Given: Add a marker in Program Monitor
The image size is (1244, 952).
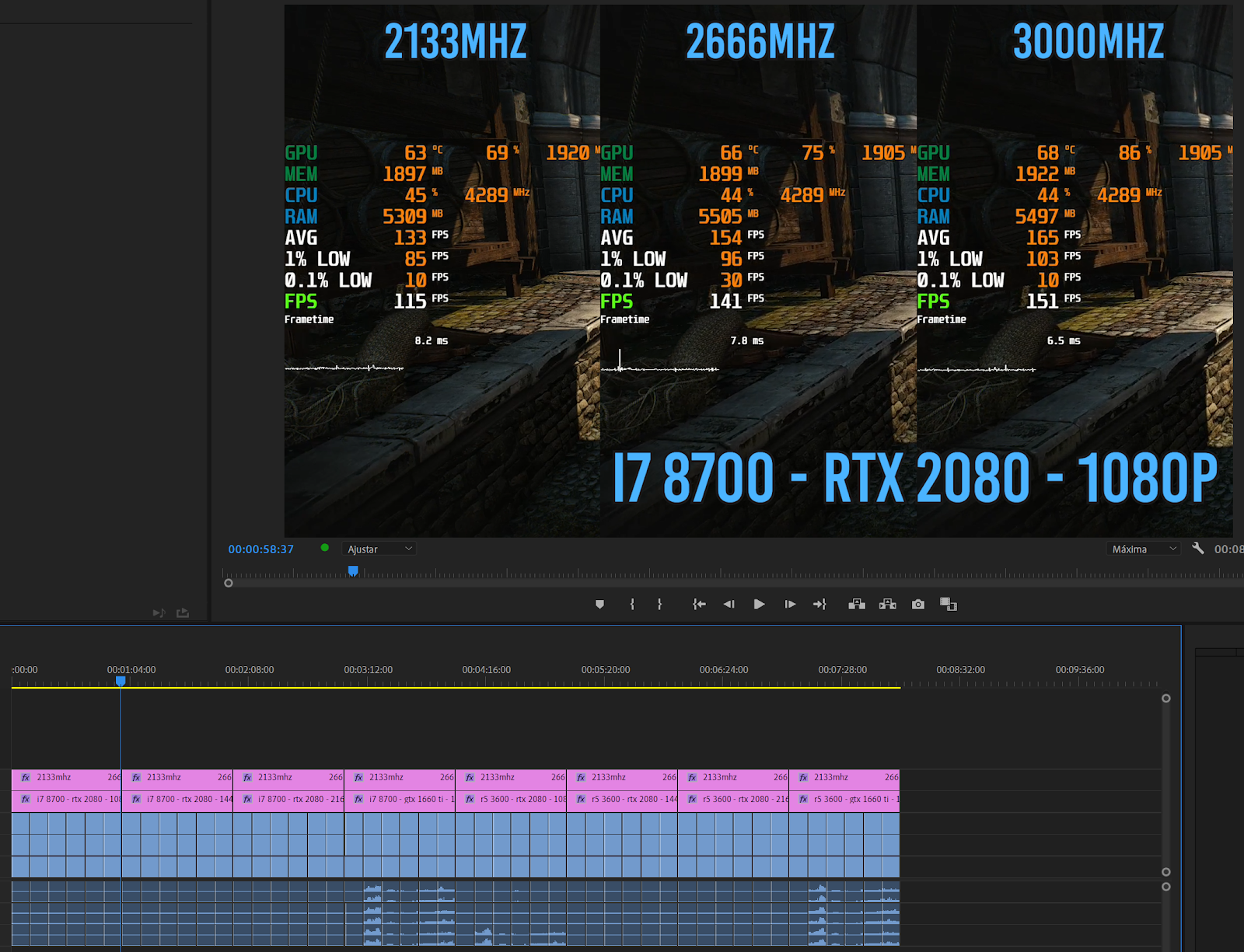Looking at the screenshot, I should tap(599, 604).
